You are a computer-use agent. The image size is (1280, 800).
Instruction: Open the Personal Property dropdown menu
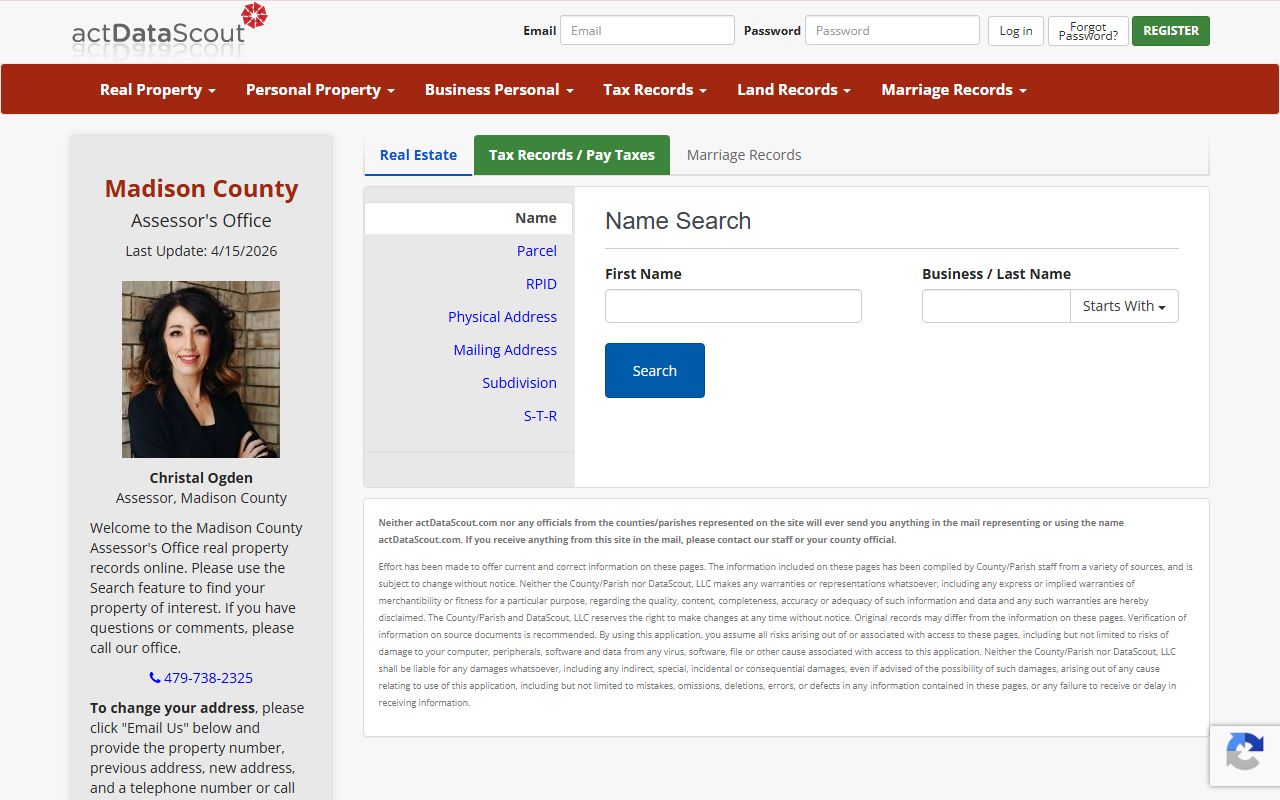click(320, 90)
